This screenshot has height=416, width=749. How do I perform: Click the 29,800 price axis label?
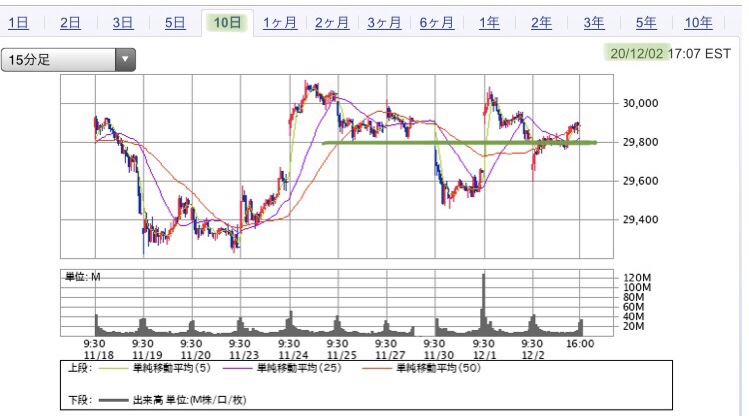tap(640, 142)
